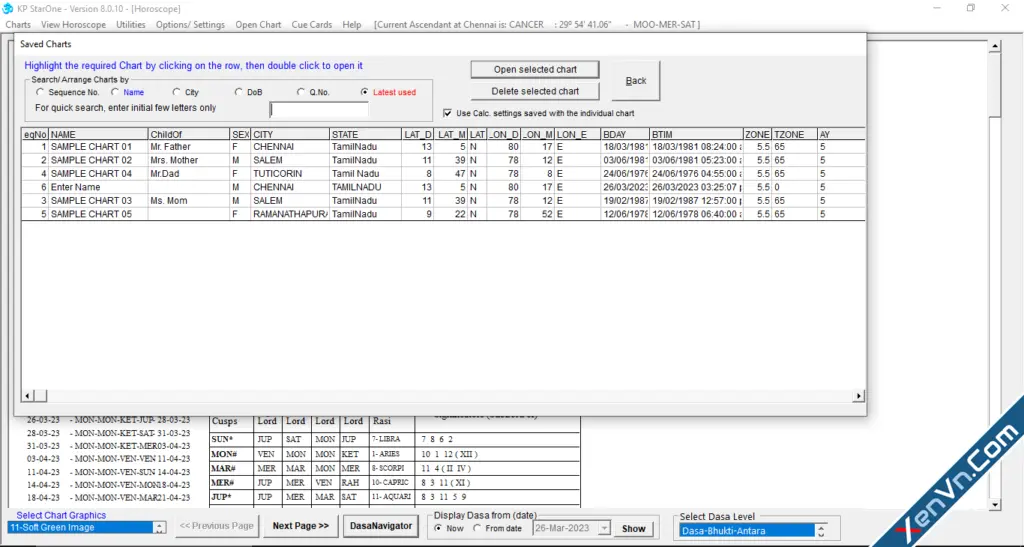Click the TZONE column header

point(794,134)
